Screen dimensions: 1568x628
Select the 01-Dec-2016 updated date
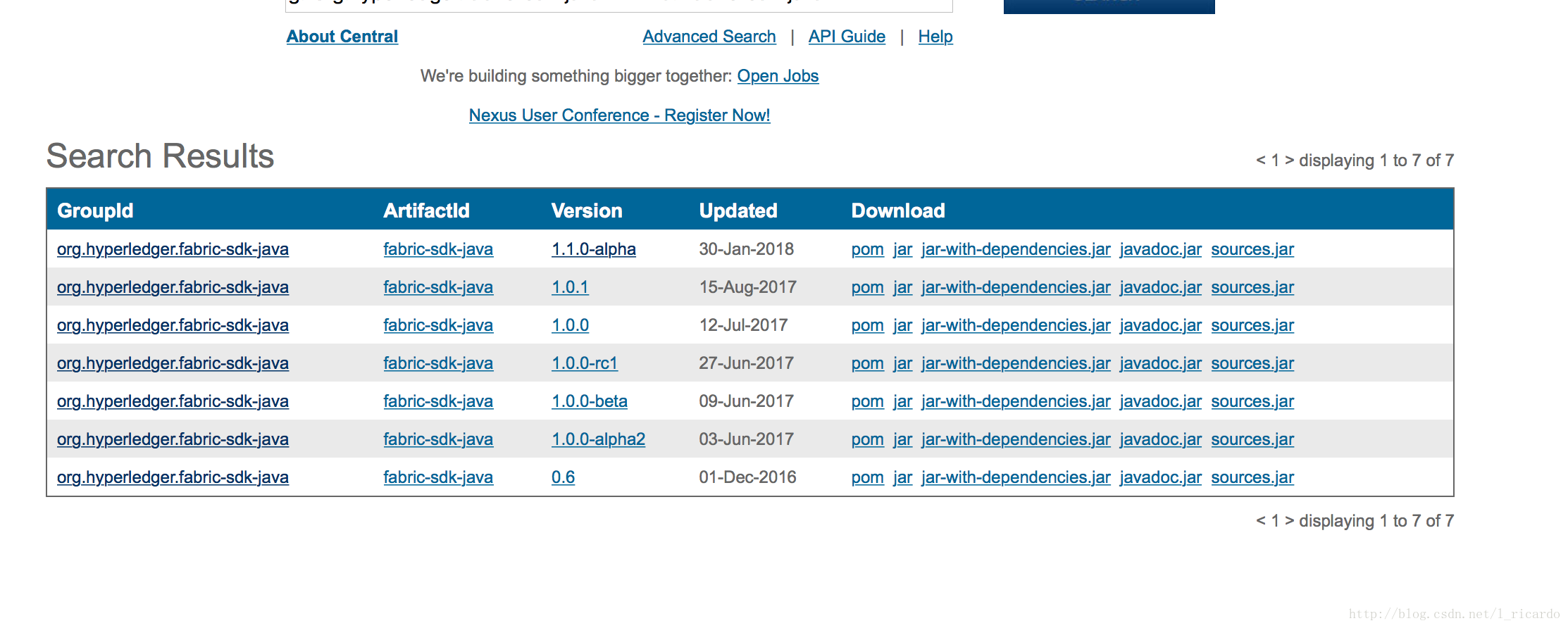tap(747, 477)
